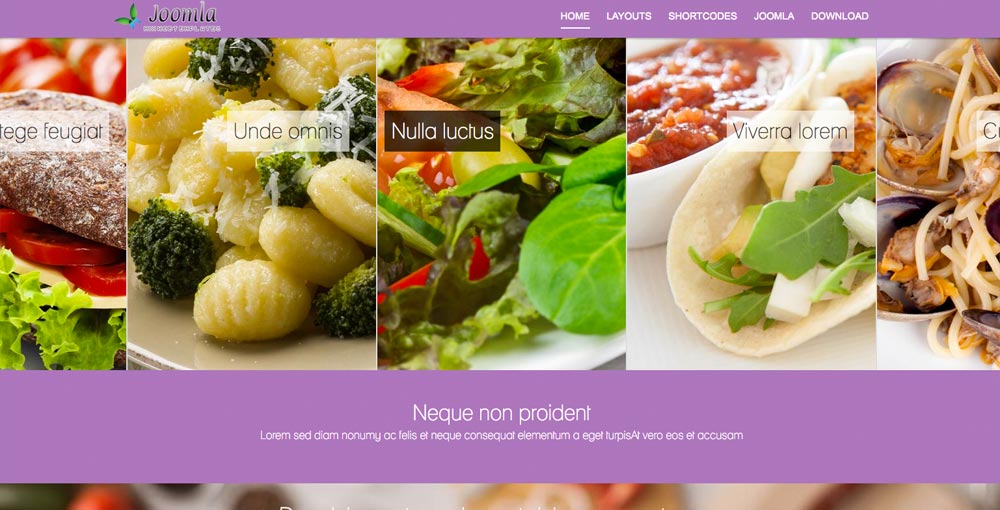Image resolution: width=1000 pixels, height=510 pixels.
Task: Click the 'Unde omnis' slide caption
Action: tap(288, 131)
